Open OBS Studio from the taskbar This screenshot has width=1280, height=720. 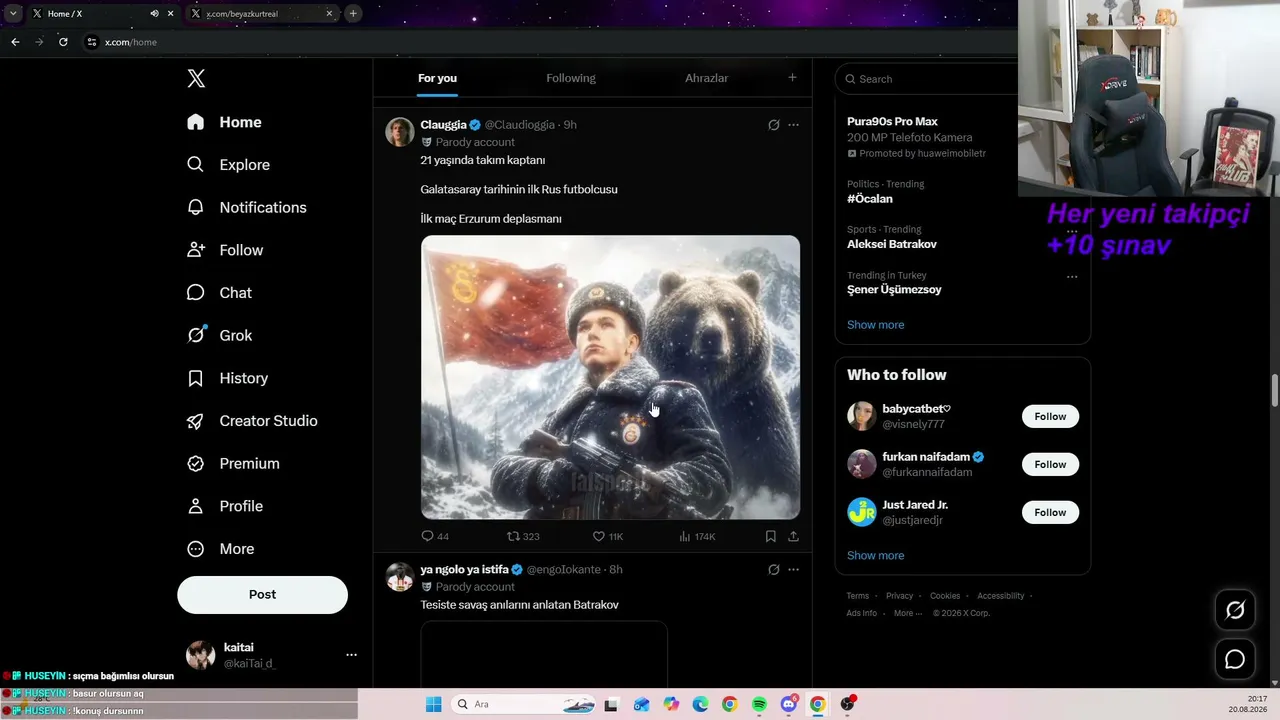(848, 704)
